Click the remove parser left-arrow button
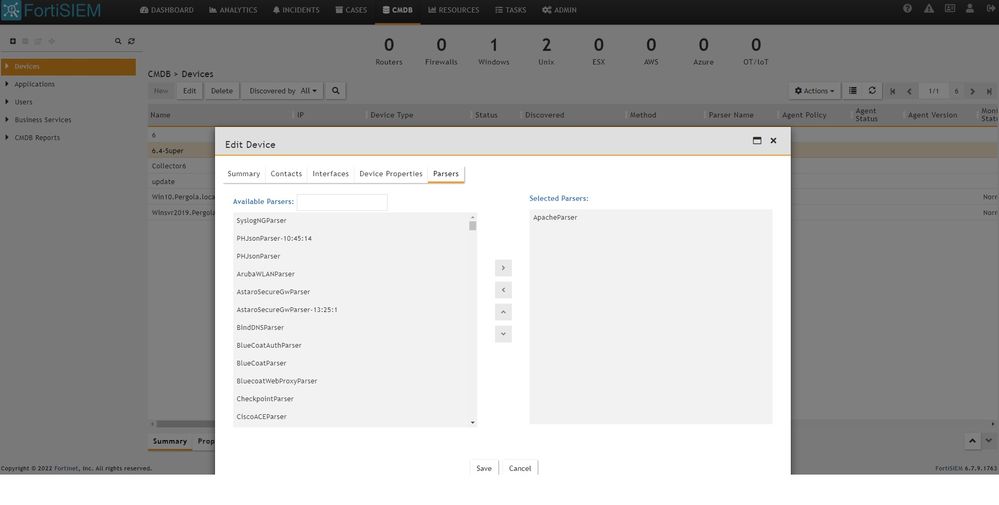999x505 pixels. [503, 290]
